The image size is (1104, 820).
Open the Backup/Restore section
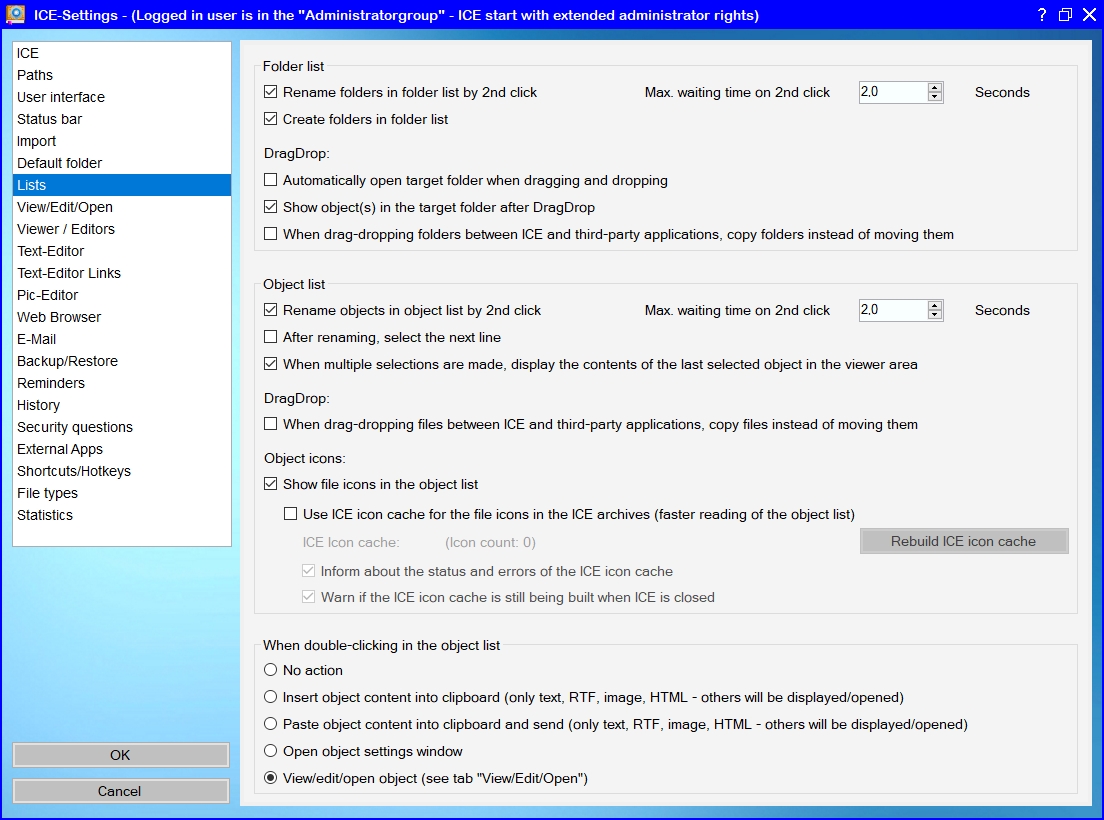(67, 361)
